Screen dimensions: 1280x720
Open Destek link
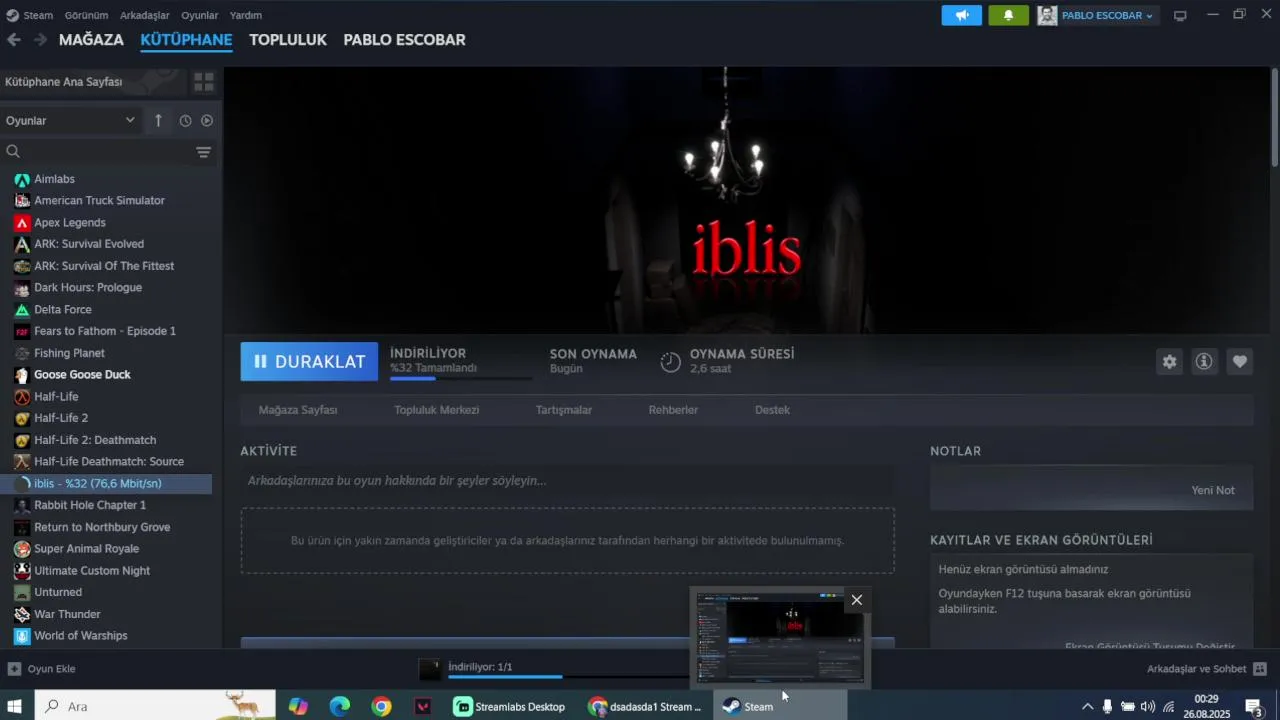point(772,410)
